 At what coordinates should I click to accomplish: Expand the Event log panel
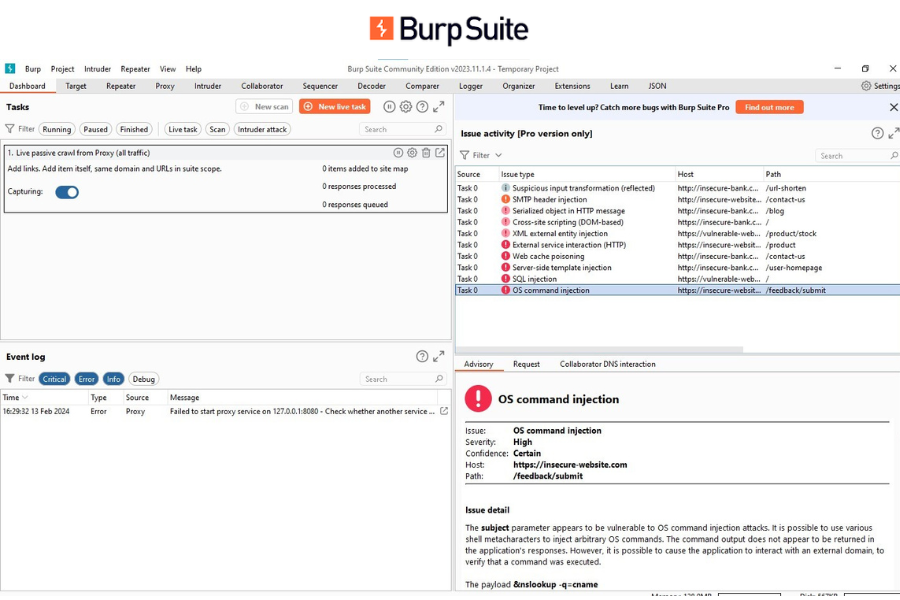point(439,357)
